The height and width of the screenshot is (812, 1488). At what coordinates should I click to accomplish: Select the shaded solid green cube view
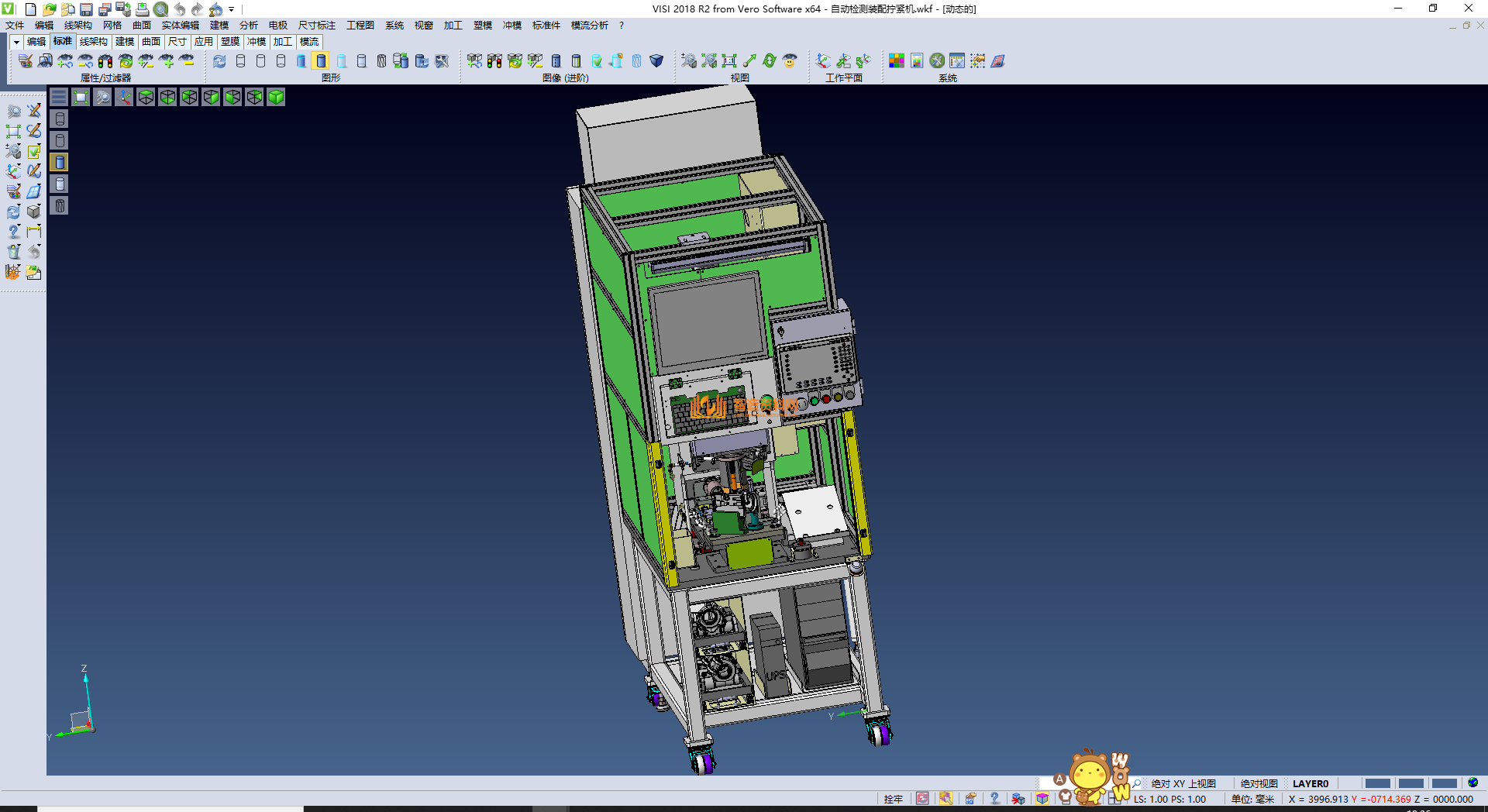coord(276,97)
